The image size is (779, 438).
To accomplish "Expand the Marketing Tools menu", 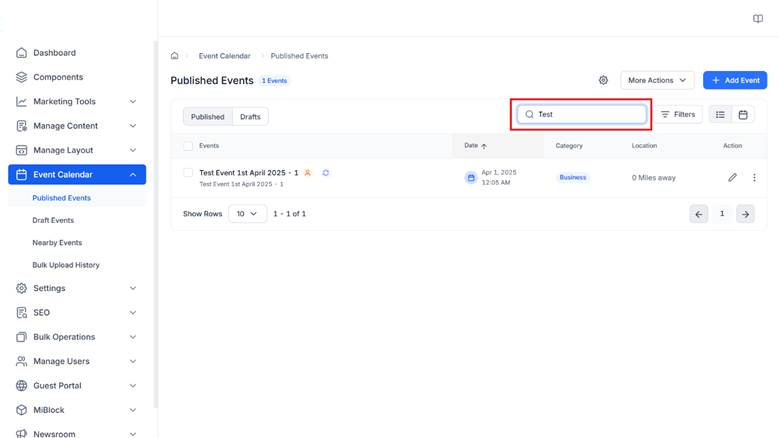I will (x=133, y=101).
